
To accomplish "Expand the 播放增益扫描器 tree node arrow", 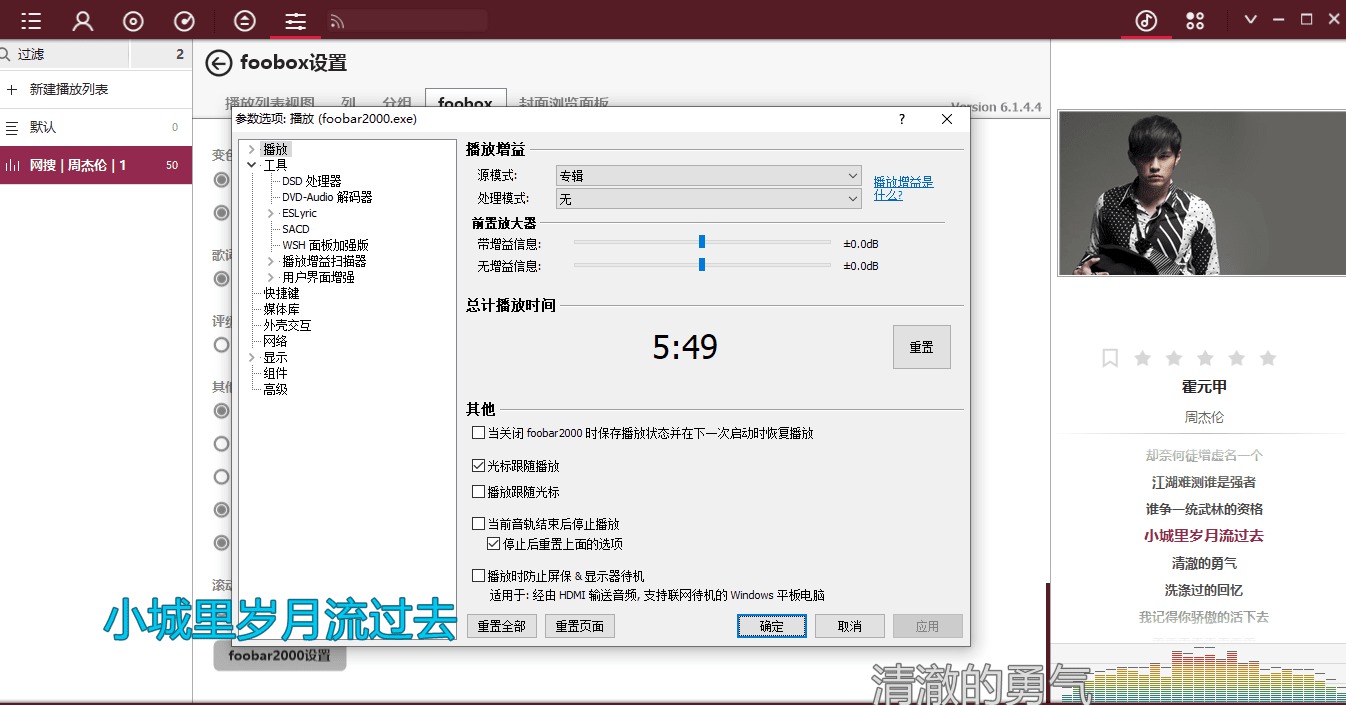I will coord(270,261).
